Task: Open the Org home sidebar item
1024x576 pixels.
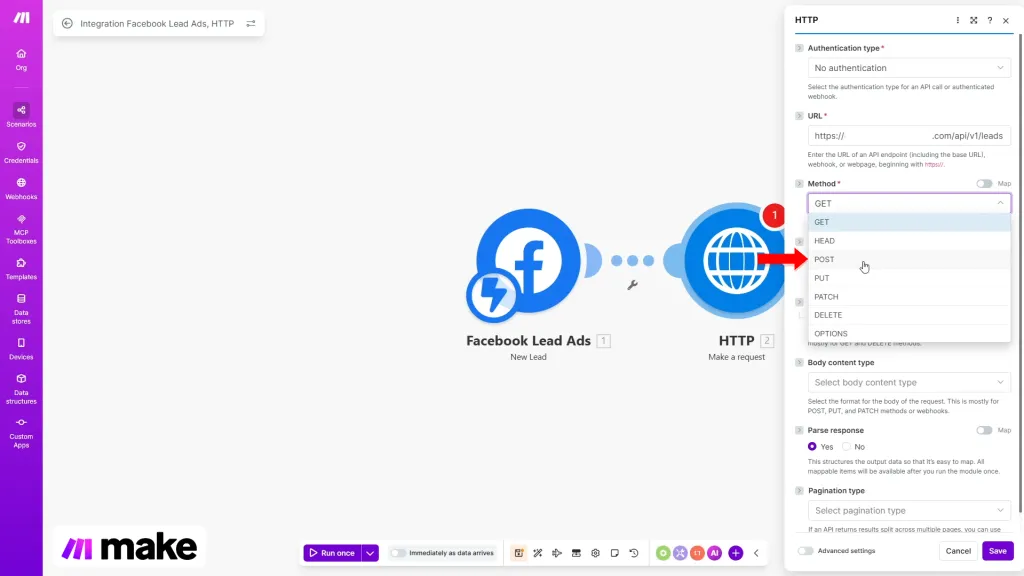Action: 21,59
